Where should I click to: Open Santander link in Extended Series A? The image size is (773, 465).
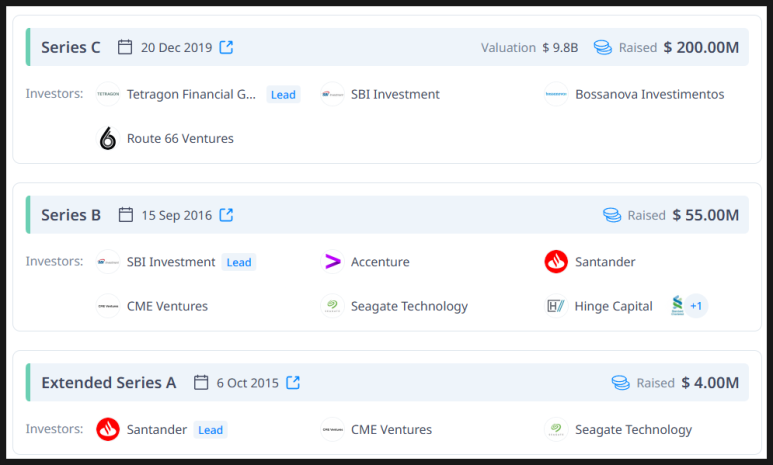(x=157, y=429)
